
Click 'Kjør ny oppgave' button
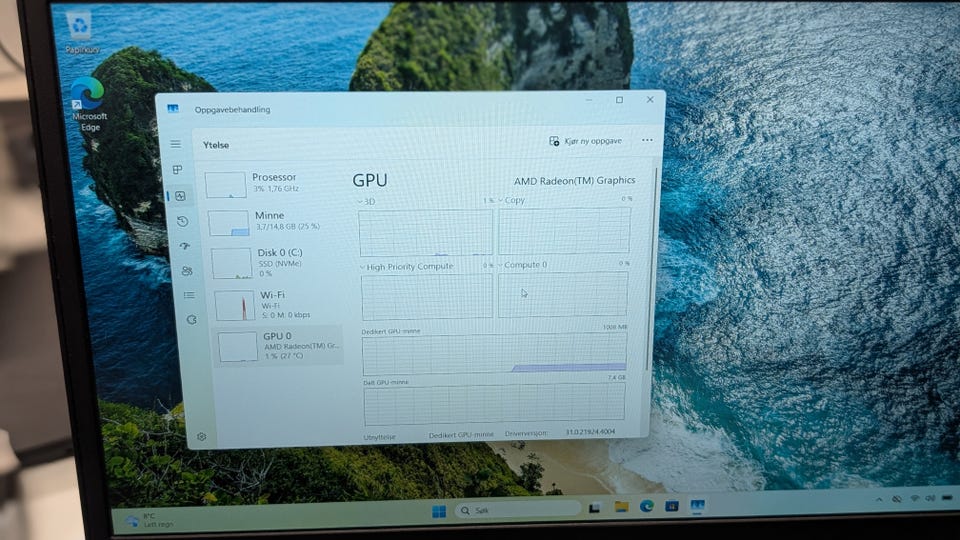[x=585, y=141]
